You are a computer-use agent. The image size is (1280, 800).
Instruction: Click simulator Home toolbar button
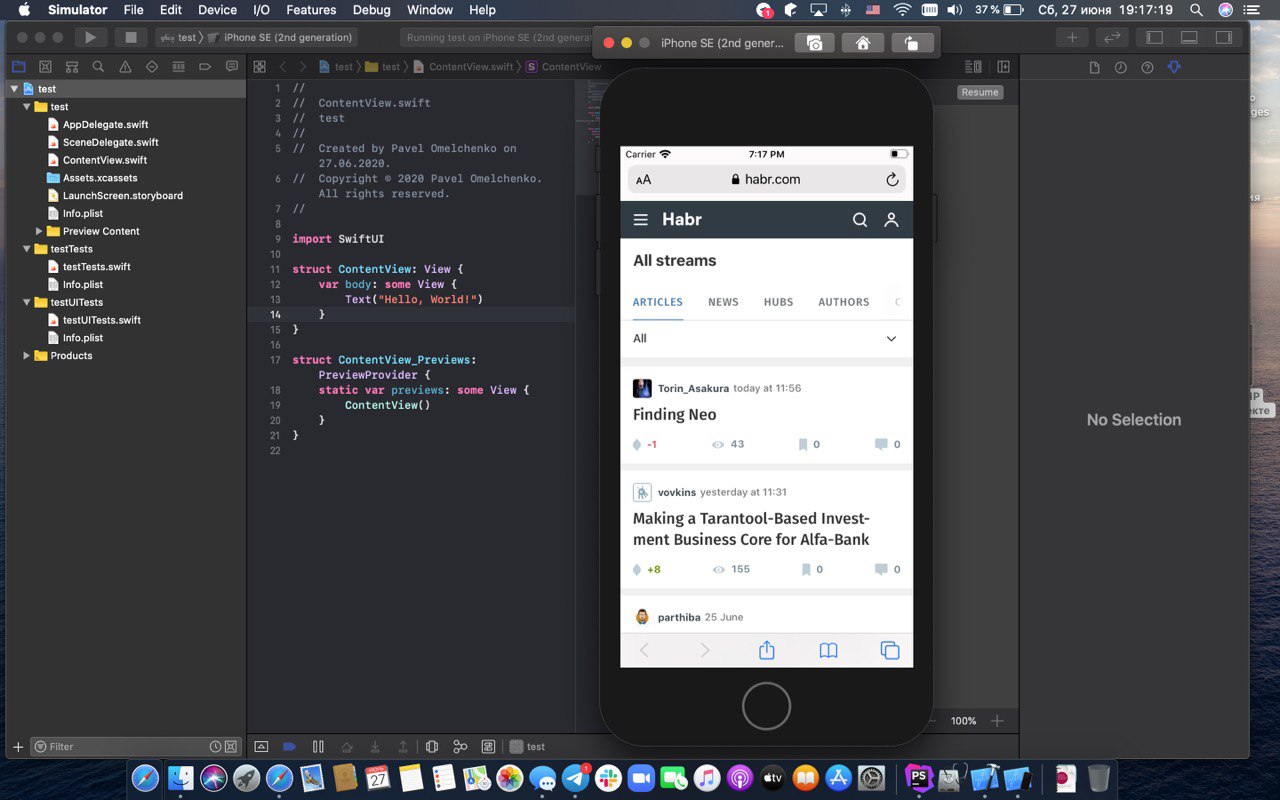pyautogui.click(x=863, y=43)
